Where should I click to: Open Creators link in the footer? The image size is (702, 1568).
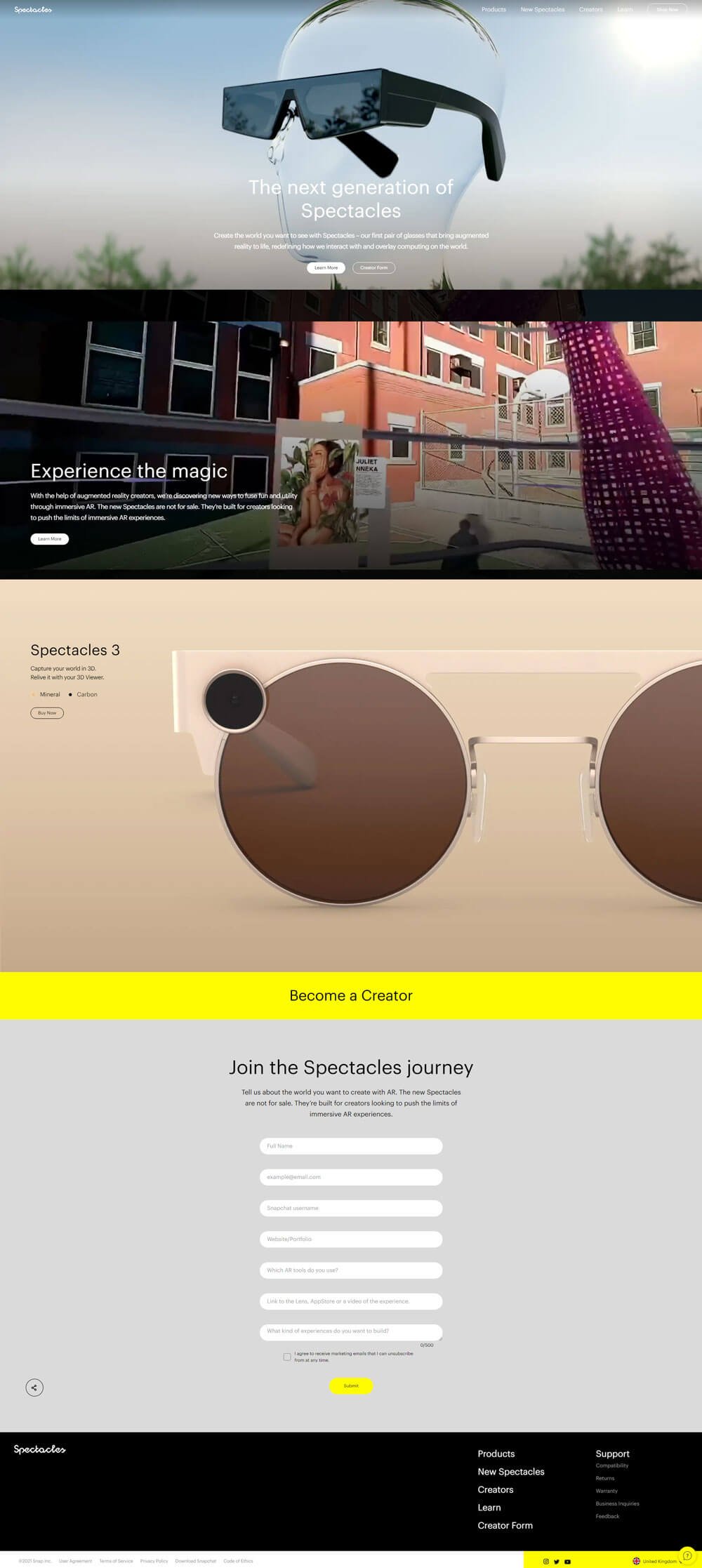coord(496,1489)
